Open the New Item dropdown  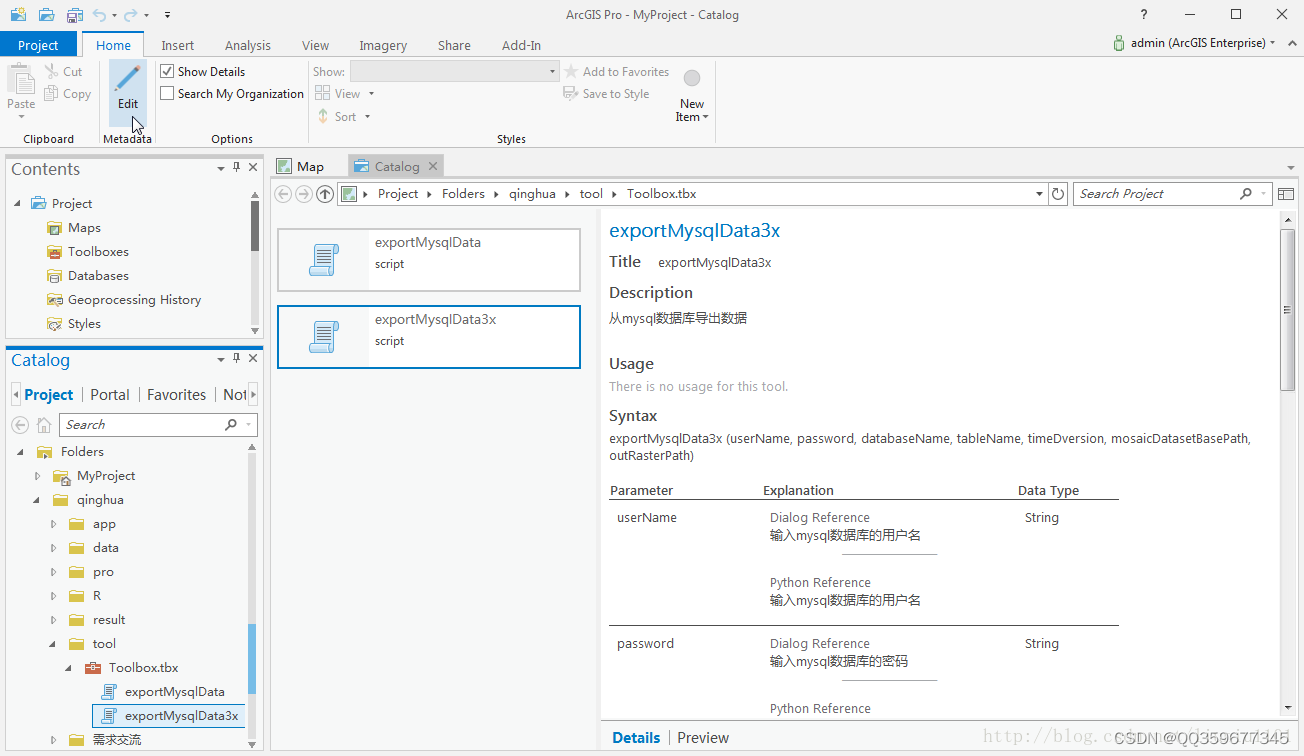[692, 96]
